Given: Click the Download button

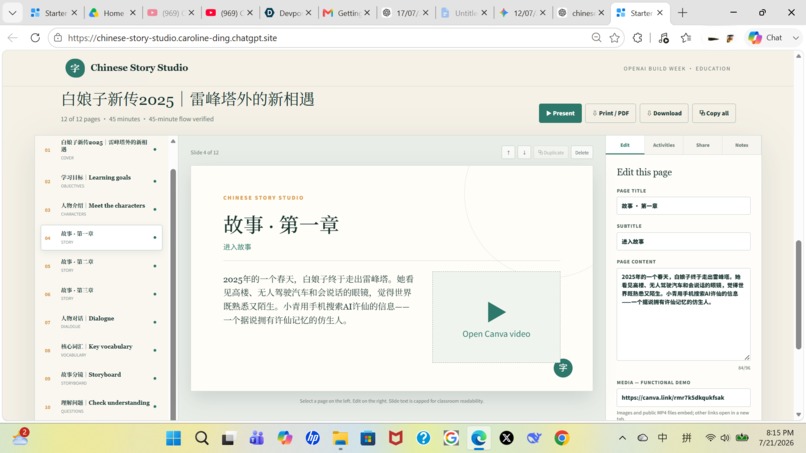Looking at the screenshot, I should click(664, 113).
